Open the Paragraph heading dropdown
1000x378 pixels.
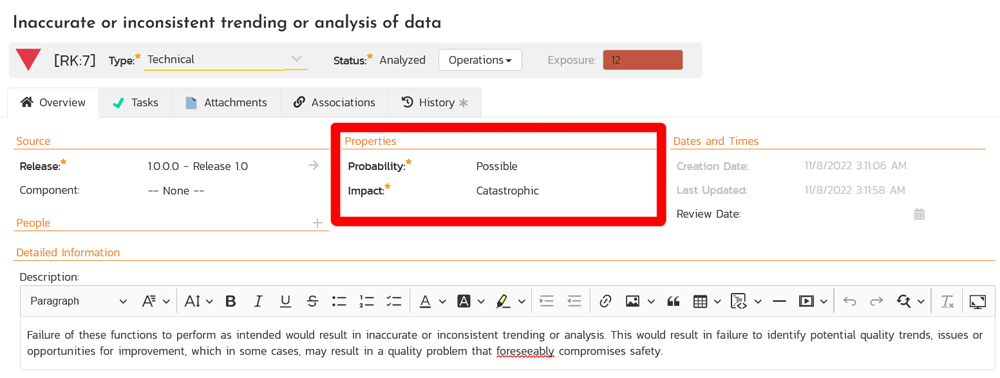(x=78, y=302)
